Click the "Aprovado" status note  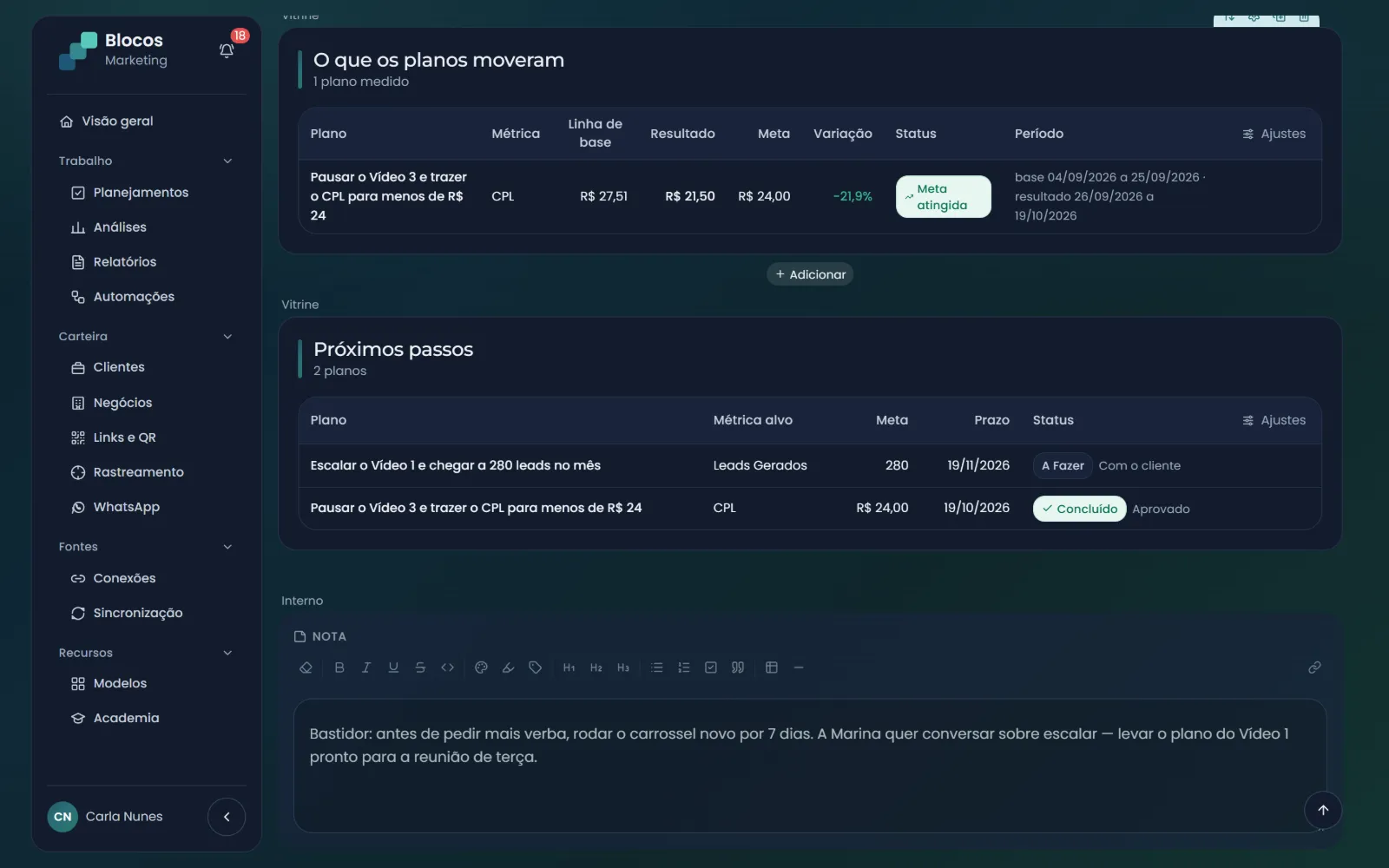click(x=1161, y=510)
